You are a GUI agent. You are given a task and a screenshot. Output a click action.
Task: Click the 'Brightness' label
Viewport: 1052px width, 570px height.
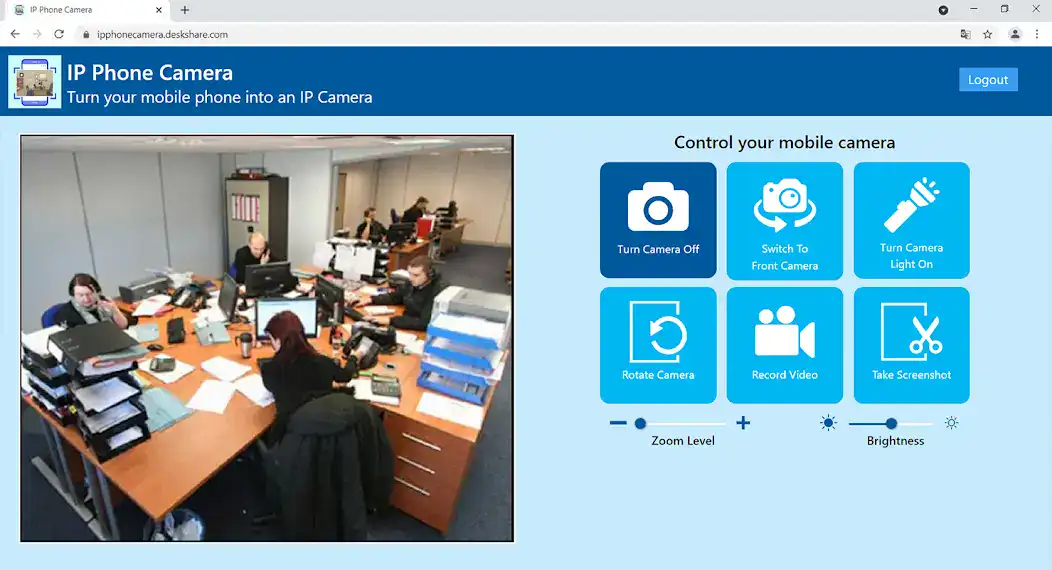pyautogui.click(x=895, y=441)
